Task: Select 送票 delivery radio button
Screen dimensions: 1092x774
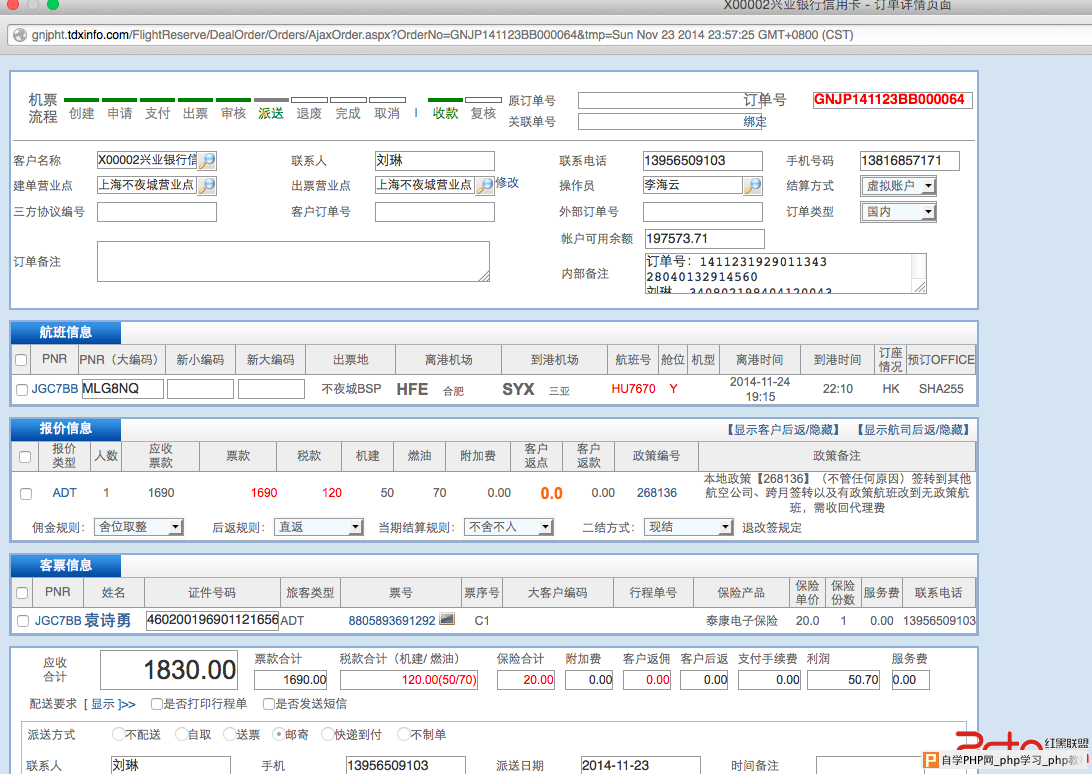Action: [x=229, y=734]
